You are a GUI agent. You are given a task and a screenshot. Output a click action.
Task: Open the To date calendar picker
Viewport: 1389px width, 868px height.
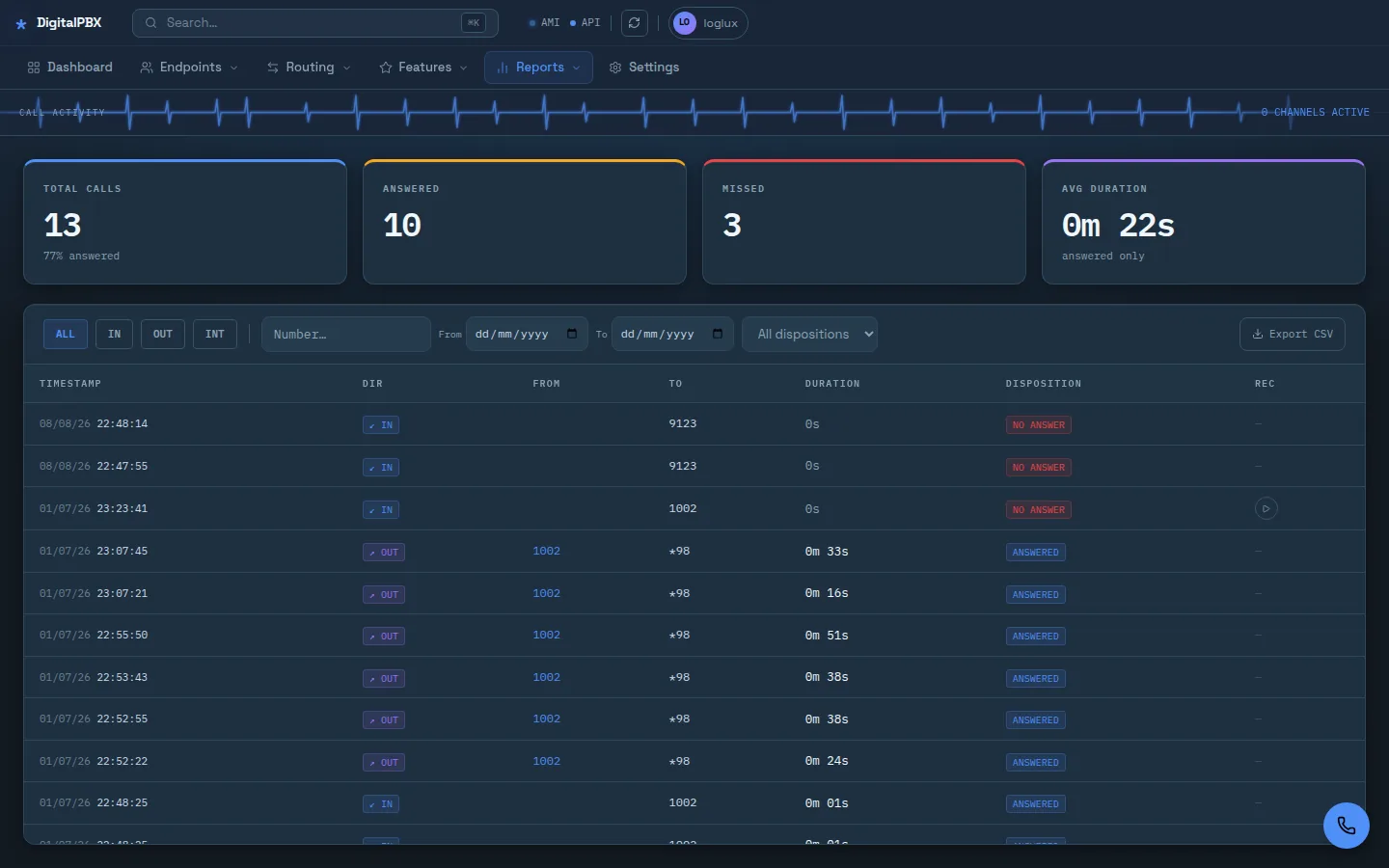click(x=718, y=334)
